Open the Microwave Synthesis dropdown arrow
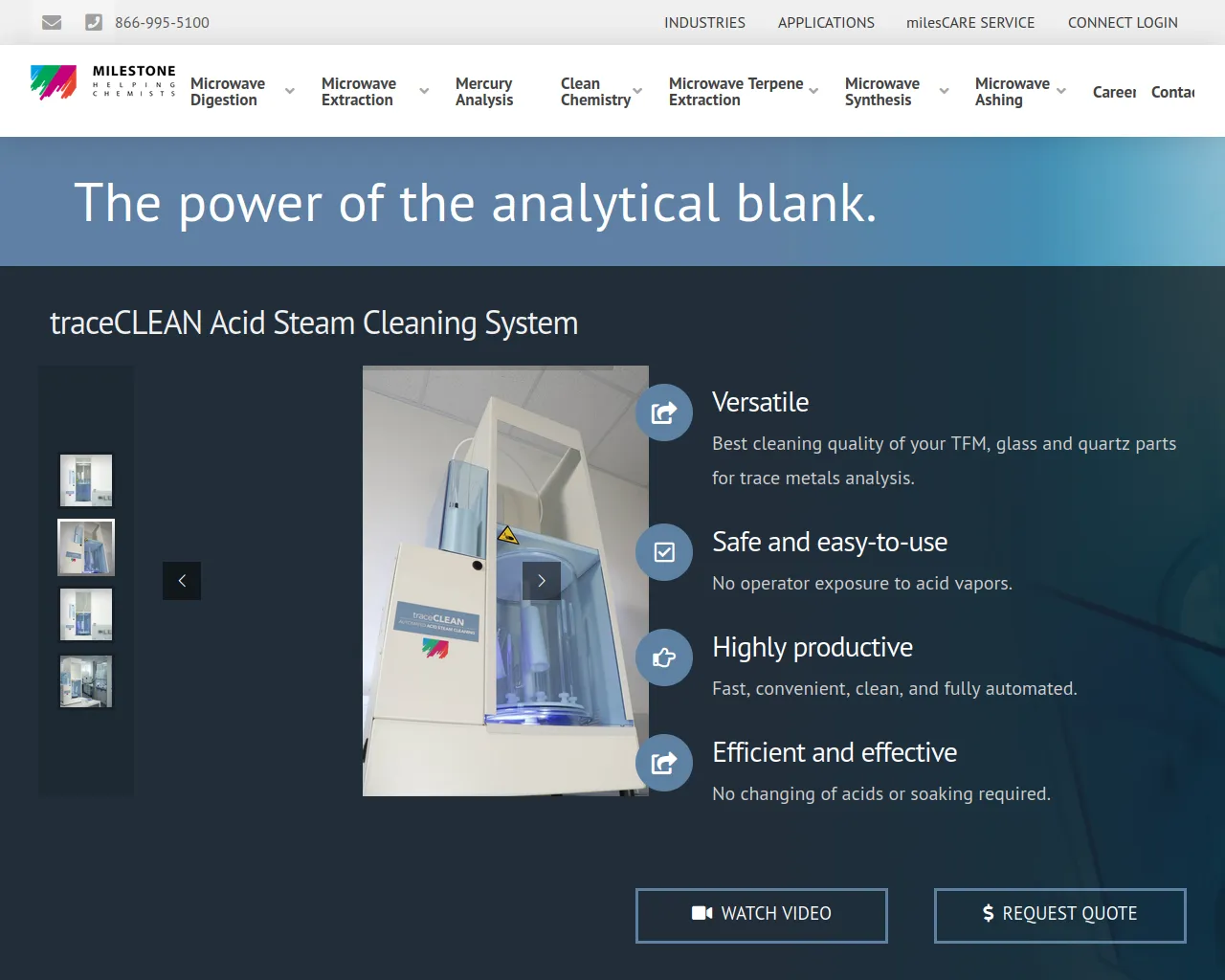 pyautogui.click(x=944, y=92)
